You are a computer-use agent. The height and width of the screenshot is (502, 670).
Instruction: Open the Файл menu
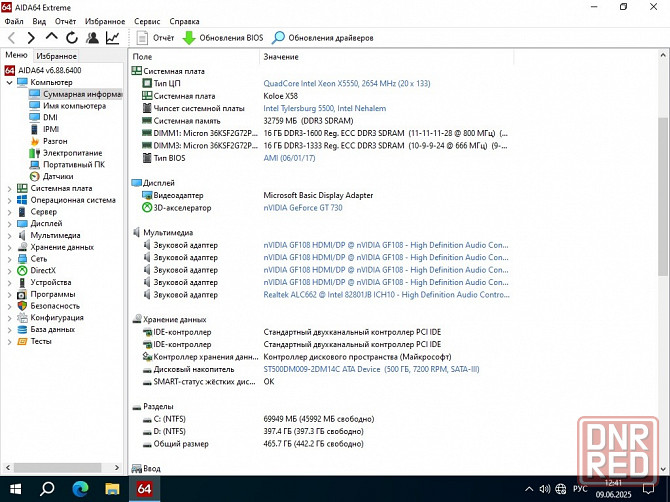tap(14, 21)
